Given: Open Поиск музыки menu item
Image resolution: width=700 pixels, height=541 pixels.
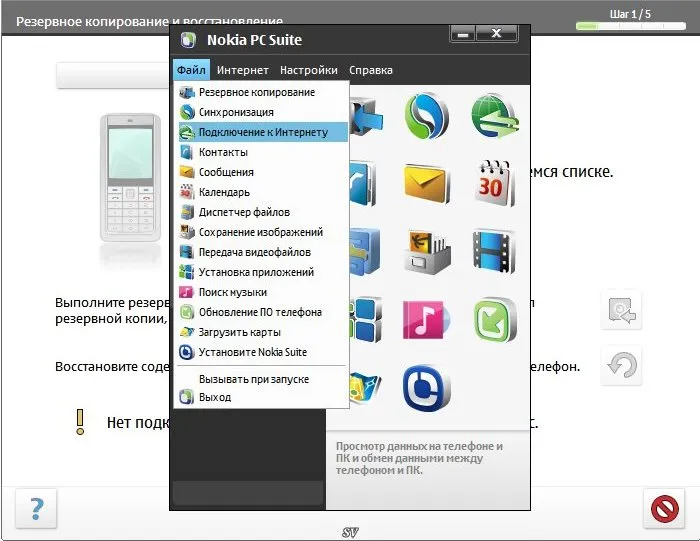Looking at the screenshot, I should (x=263, y=292).
